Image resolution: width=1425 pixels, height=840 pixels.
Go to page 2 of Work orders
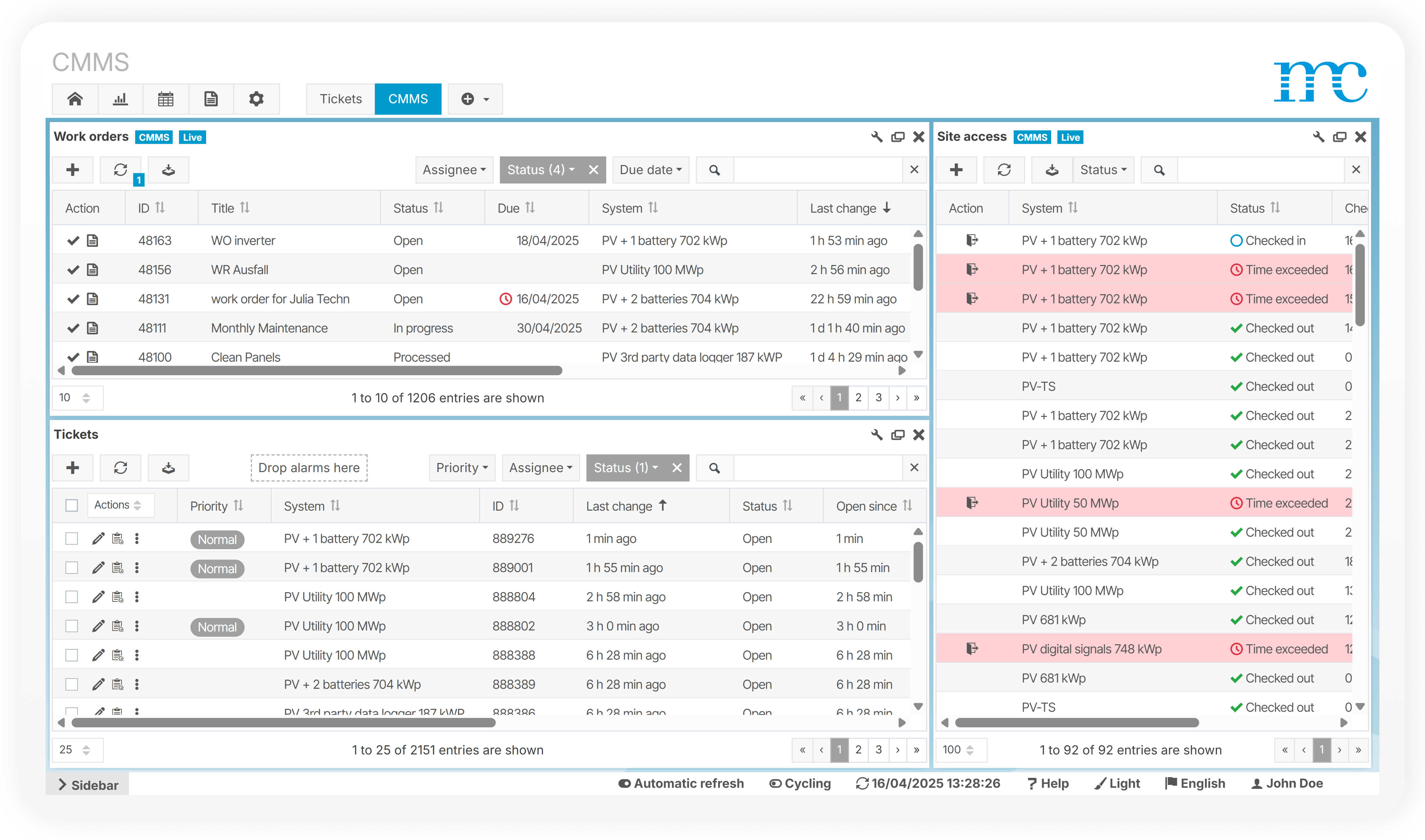pos(858,398)
